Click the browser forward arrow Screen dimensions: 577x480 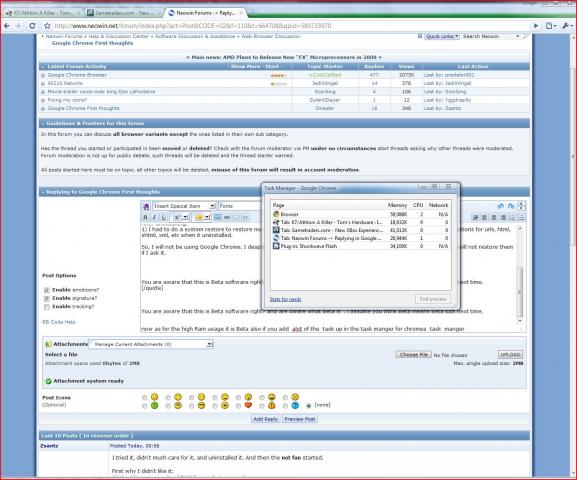coord(19,26)
